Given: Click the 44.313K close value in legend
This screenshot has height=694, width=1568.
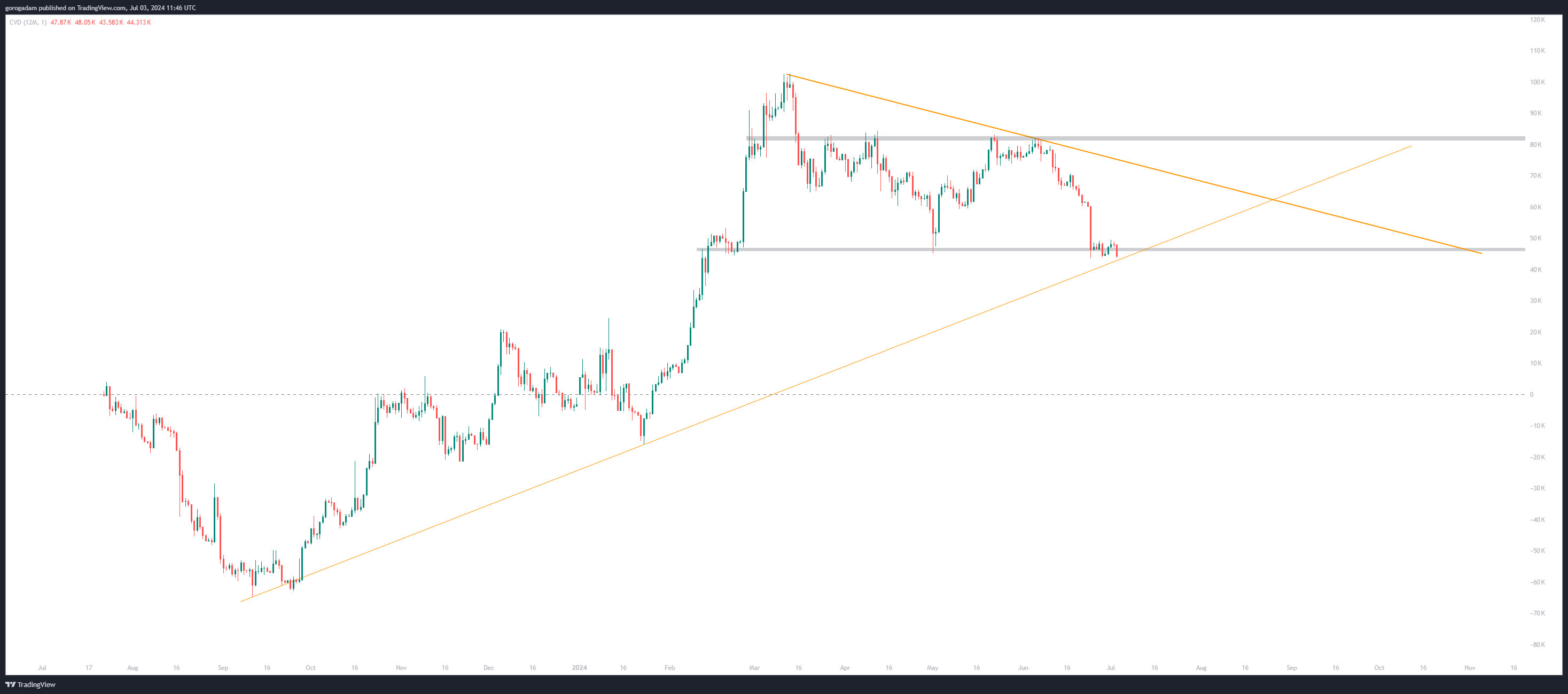Looking at the screenshot, I should coord(139,22).
